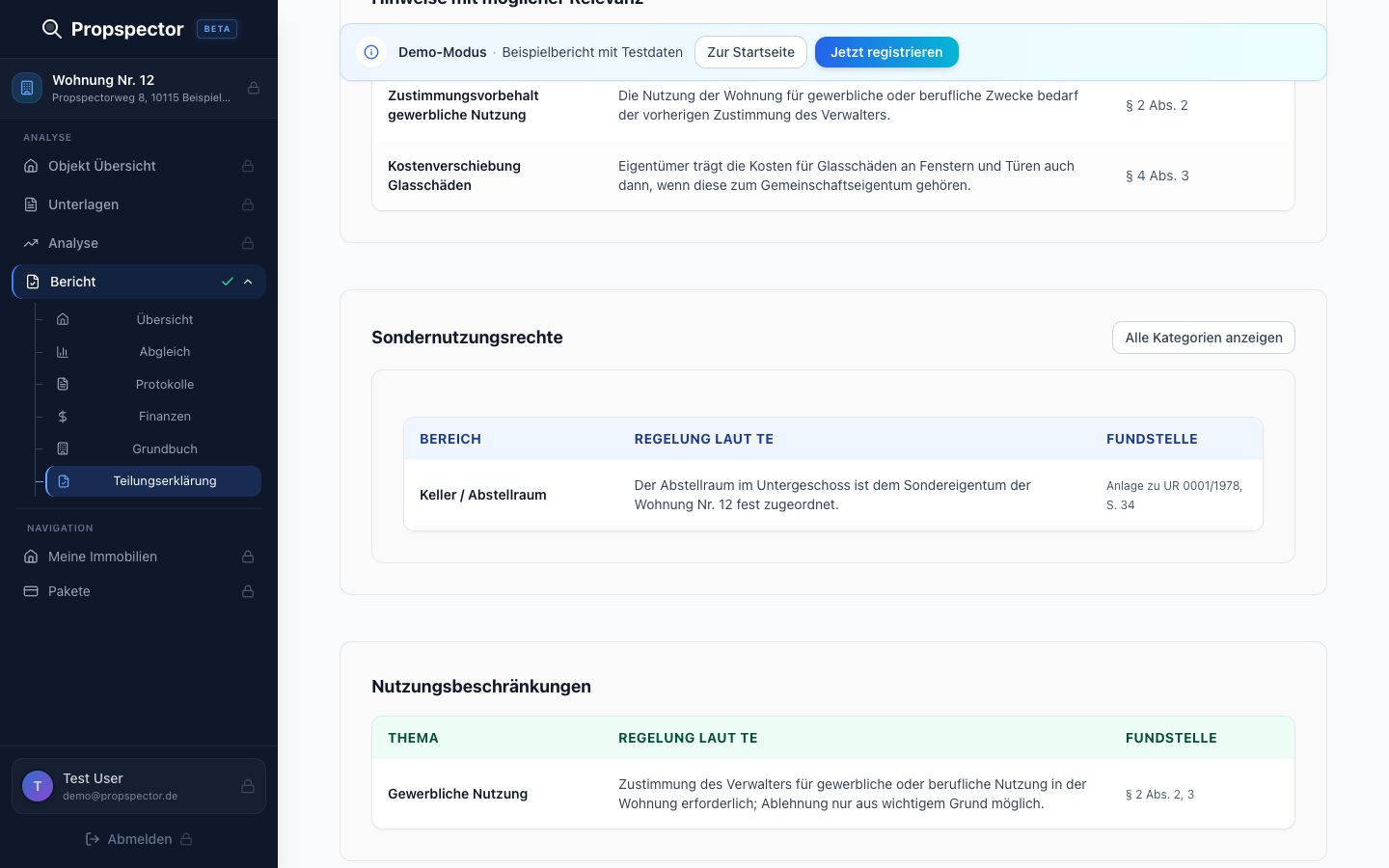Viewport: 1389px width, 868px height.
Task: Click the THEMA column header
Action: click(413, 738)
